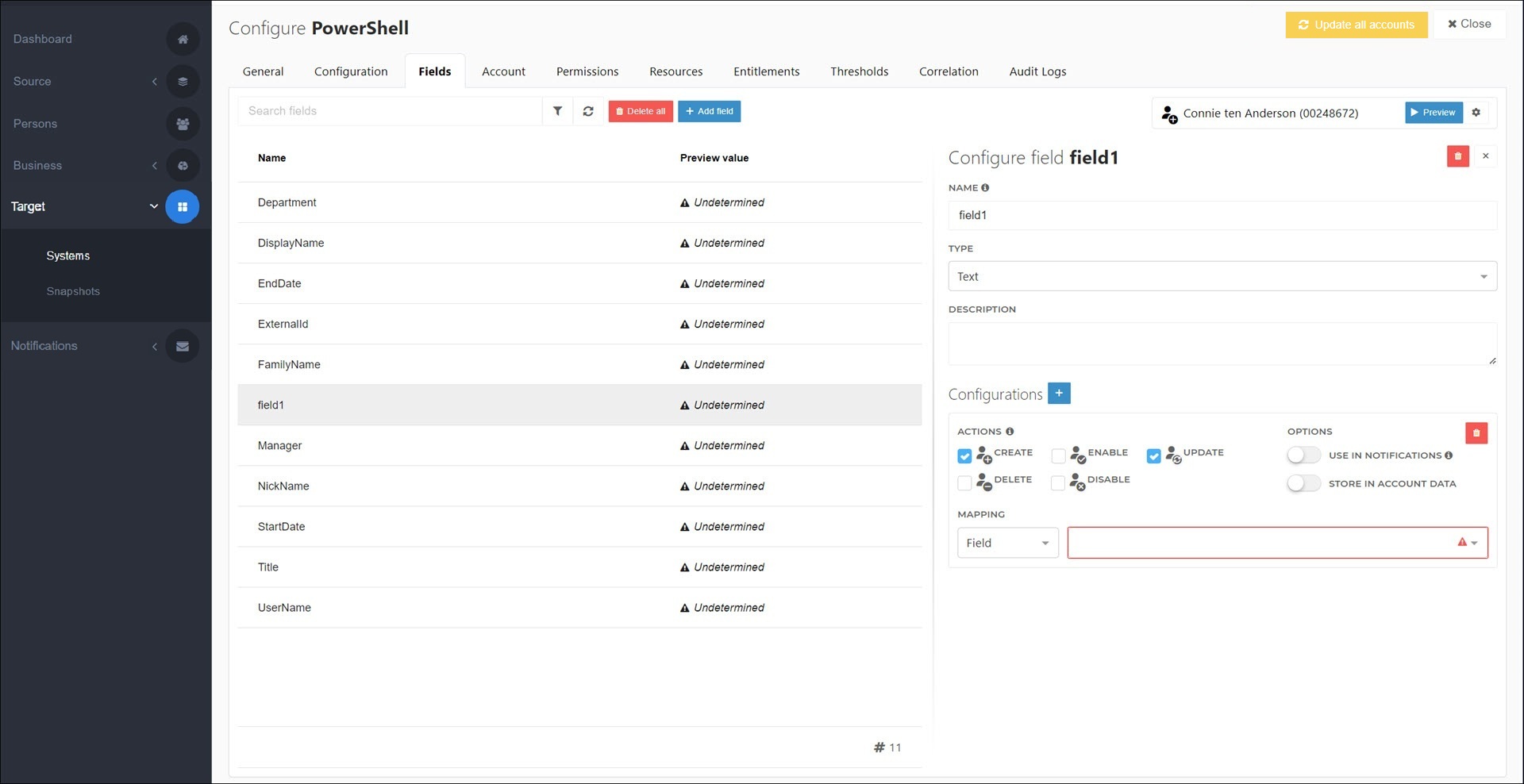Open the Mapping Field type dropdown
Image resolution: width=1524 pixels, height=784 pixels.
point(1007,543)
